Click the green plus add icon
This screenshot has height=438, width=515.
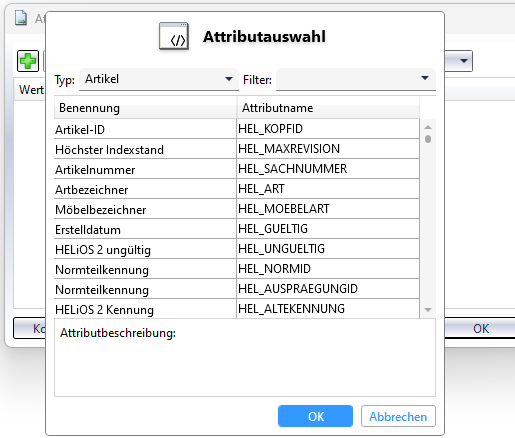pos(28,61)
